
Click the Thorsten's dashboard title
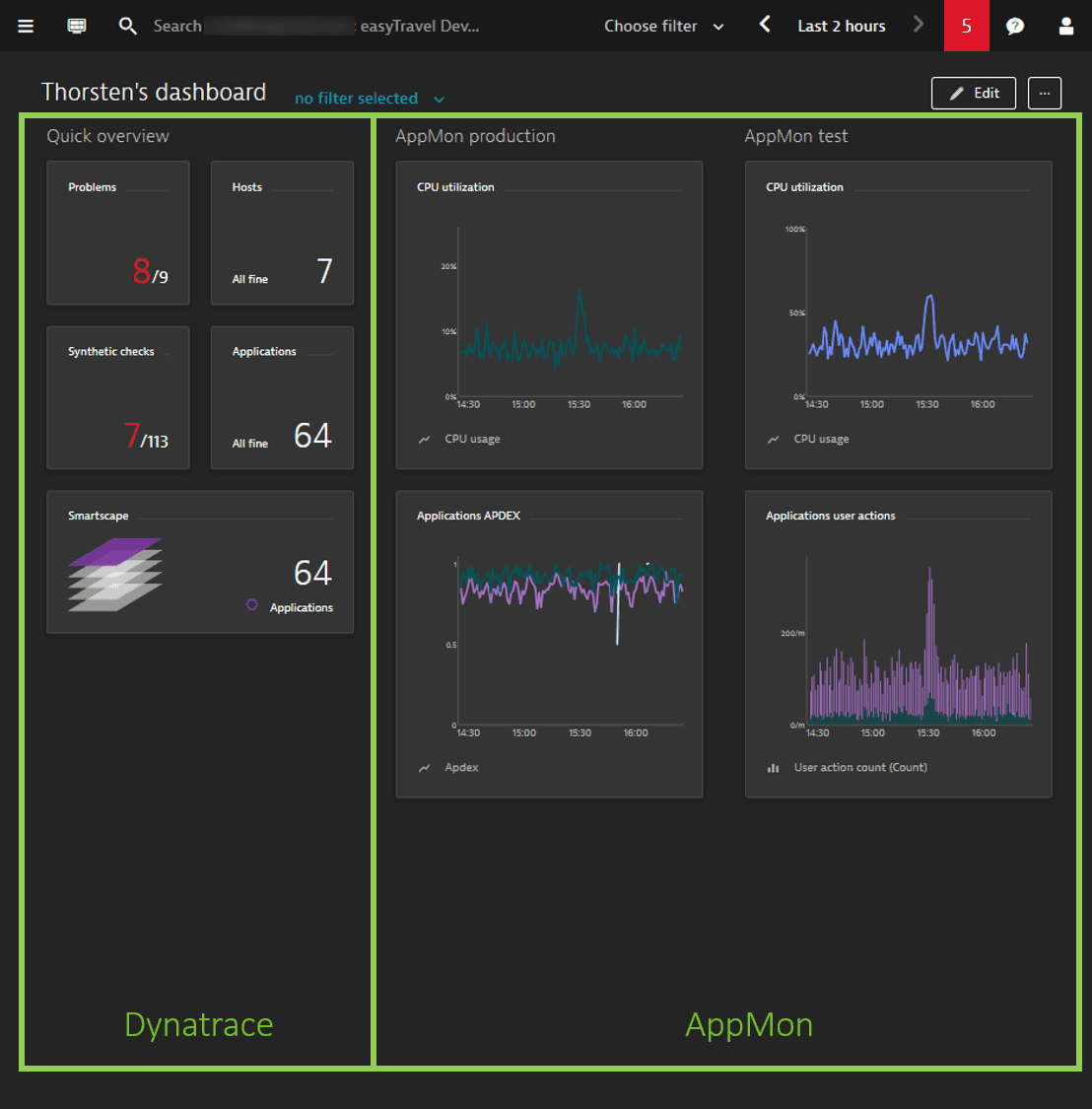[x=154, y=92]
